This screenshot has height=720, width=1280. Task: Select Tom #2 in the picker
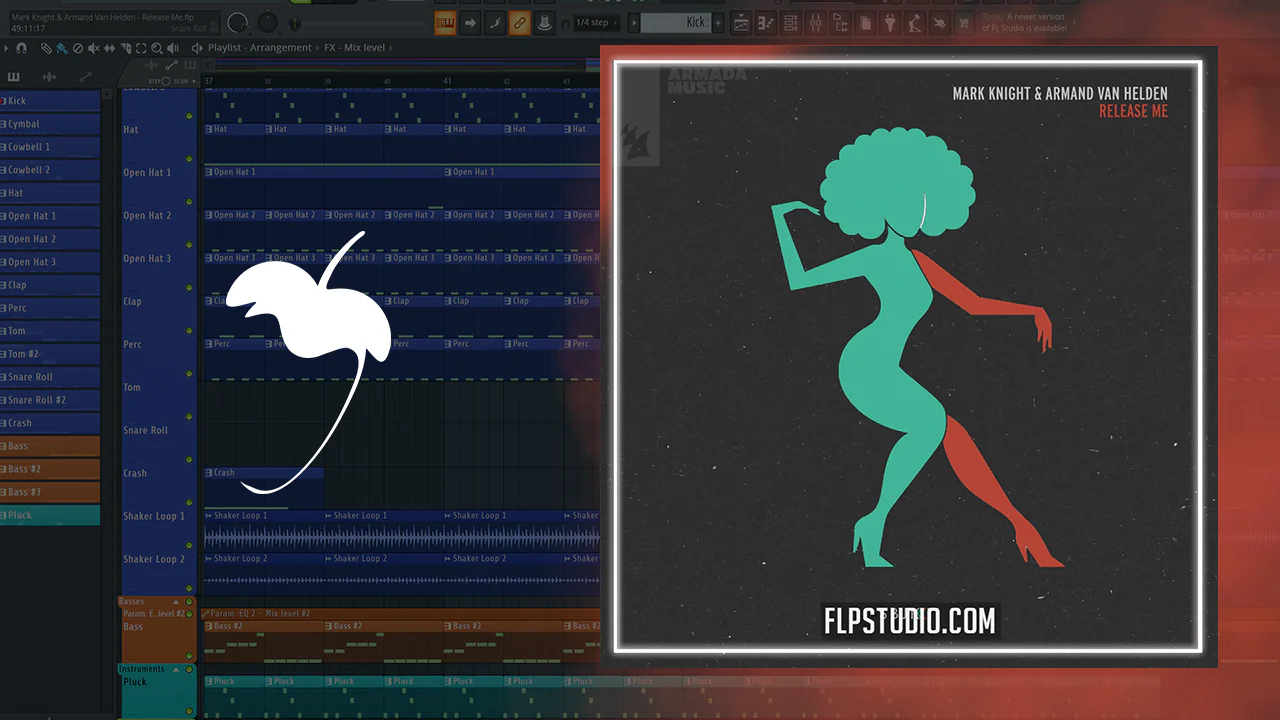pos(50,354)
